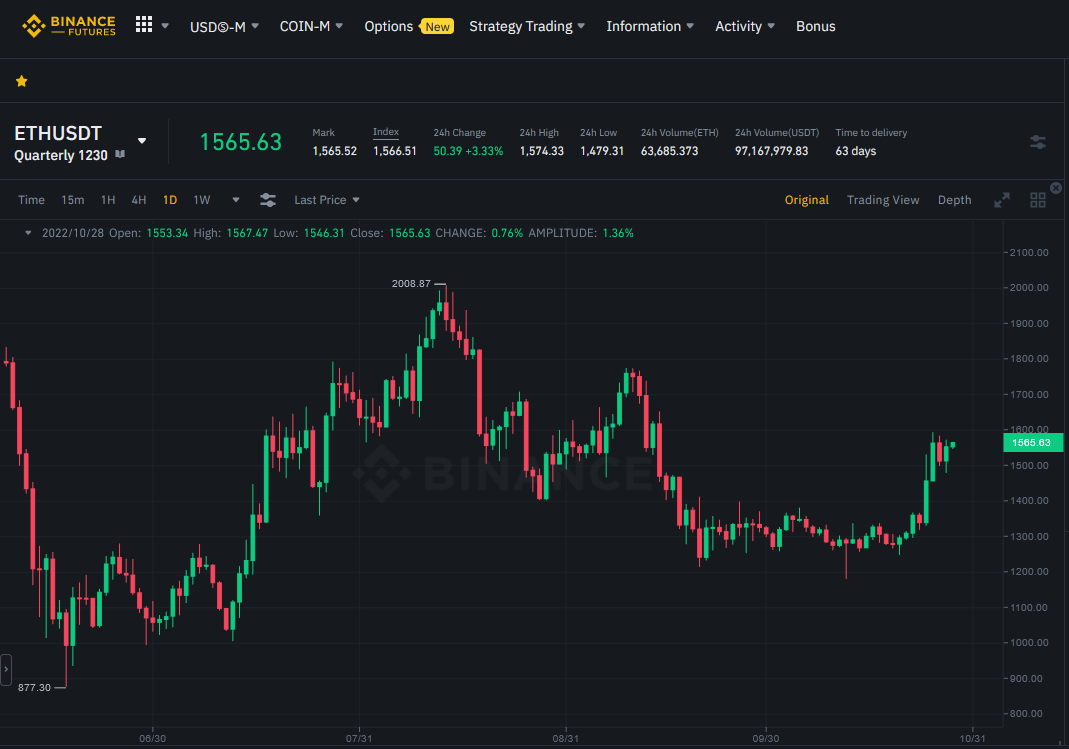Switch to the Original chart tab

pyautogui.click(x=807, y=200)
